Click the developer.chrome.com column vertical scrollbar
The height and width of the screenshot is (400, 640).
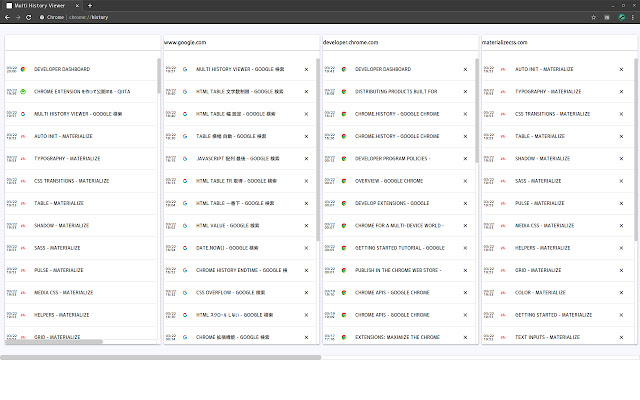tap(477, 111)
